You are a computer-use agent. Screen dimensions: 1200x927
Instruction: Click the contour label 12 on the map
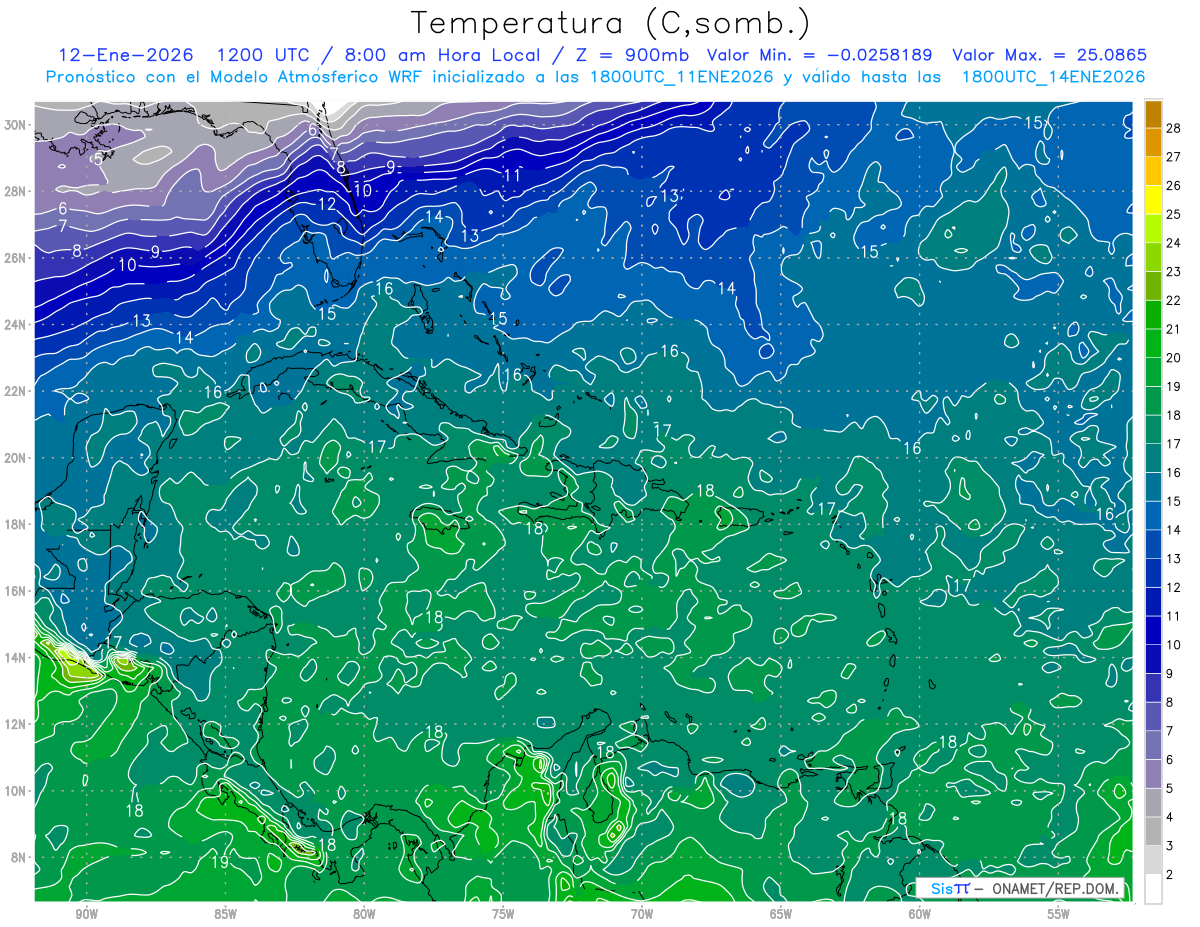[x=327, y=204]
